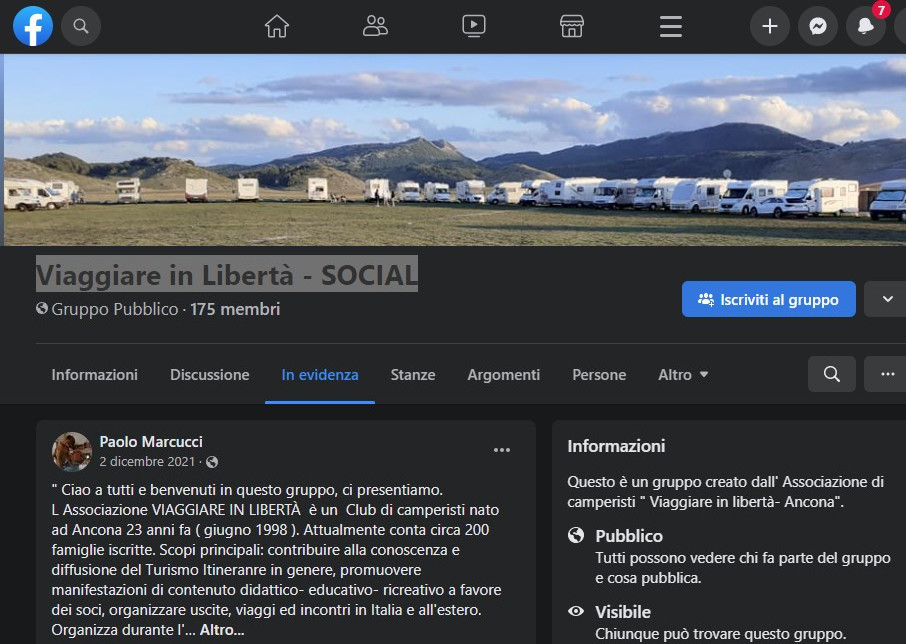Click the plus Create icon
The width and height of the screenshot is (906, 644).
pos(770,26)
